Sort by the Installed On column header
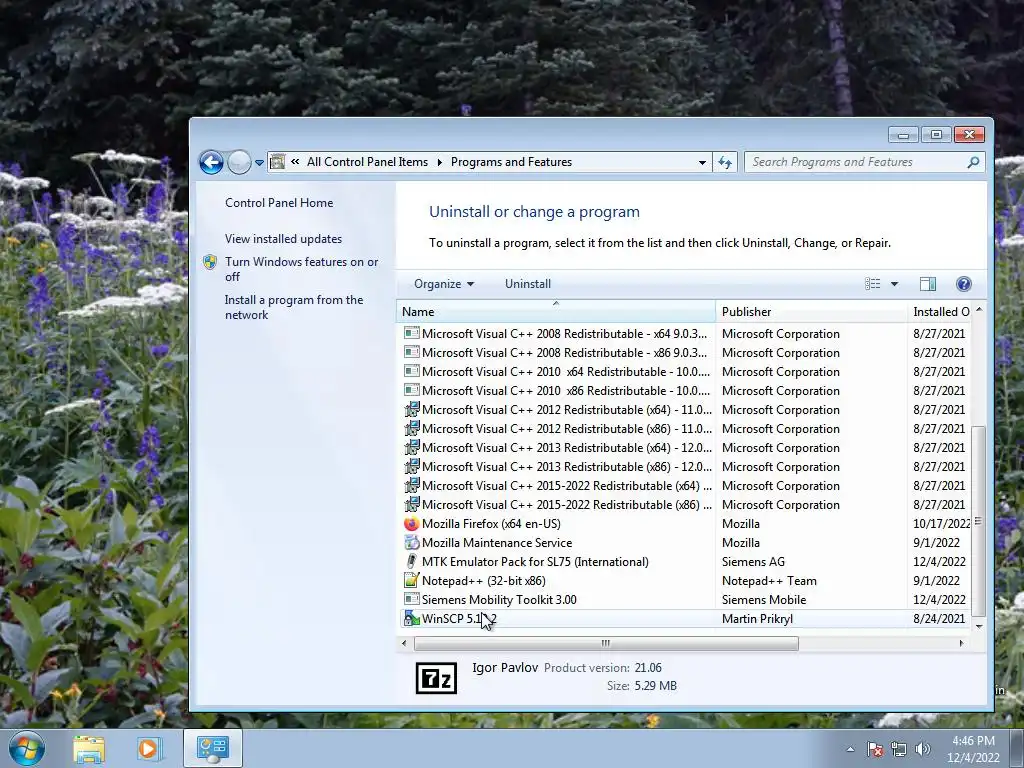This screenshot has height=768, width=1024. pyautogui.click(x=940, y=312)
